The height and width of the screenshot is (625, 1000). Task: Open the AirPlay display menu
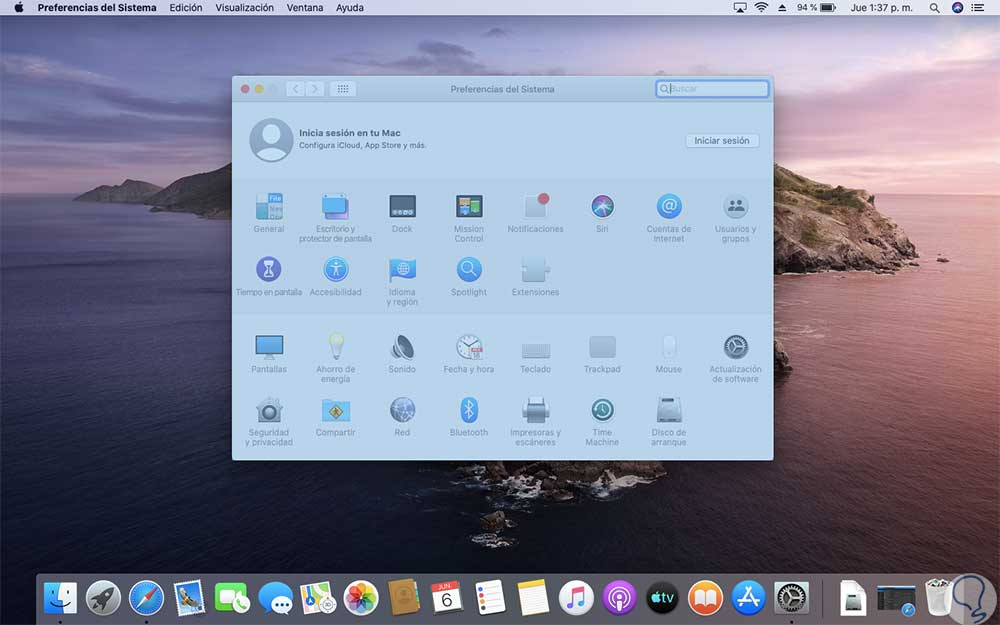[740, 8]
